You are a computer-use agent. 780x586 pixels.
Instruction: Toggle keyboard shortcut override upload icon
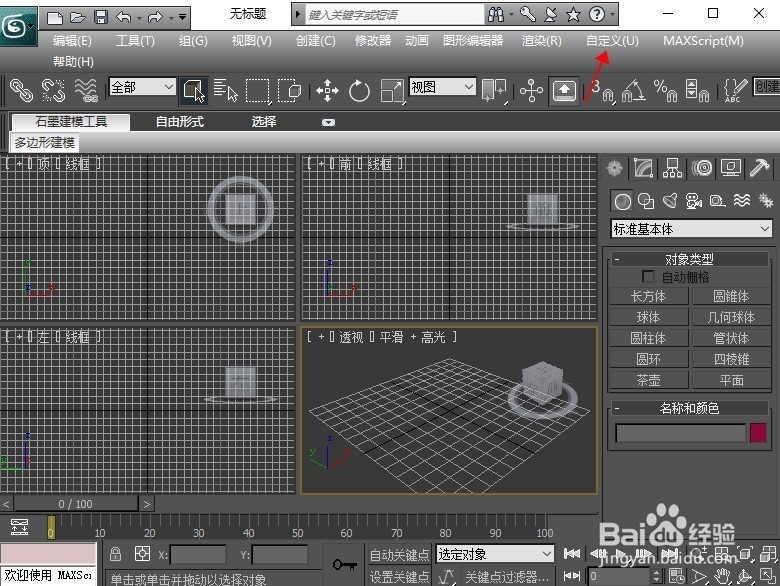564,91
